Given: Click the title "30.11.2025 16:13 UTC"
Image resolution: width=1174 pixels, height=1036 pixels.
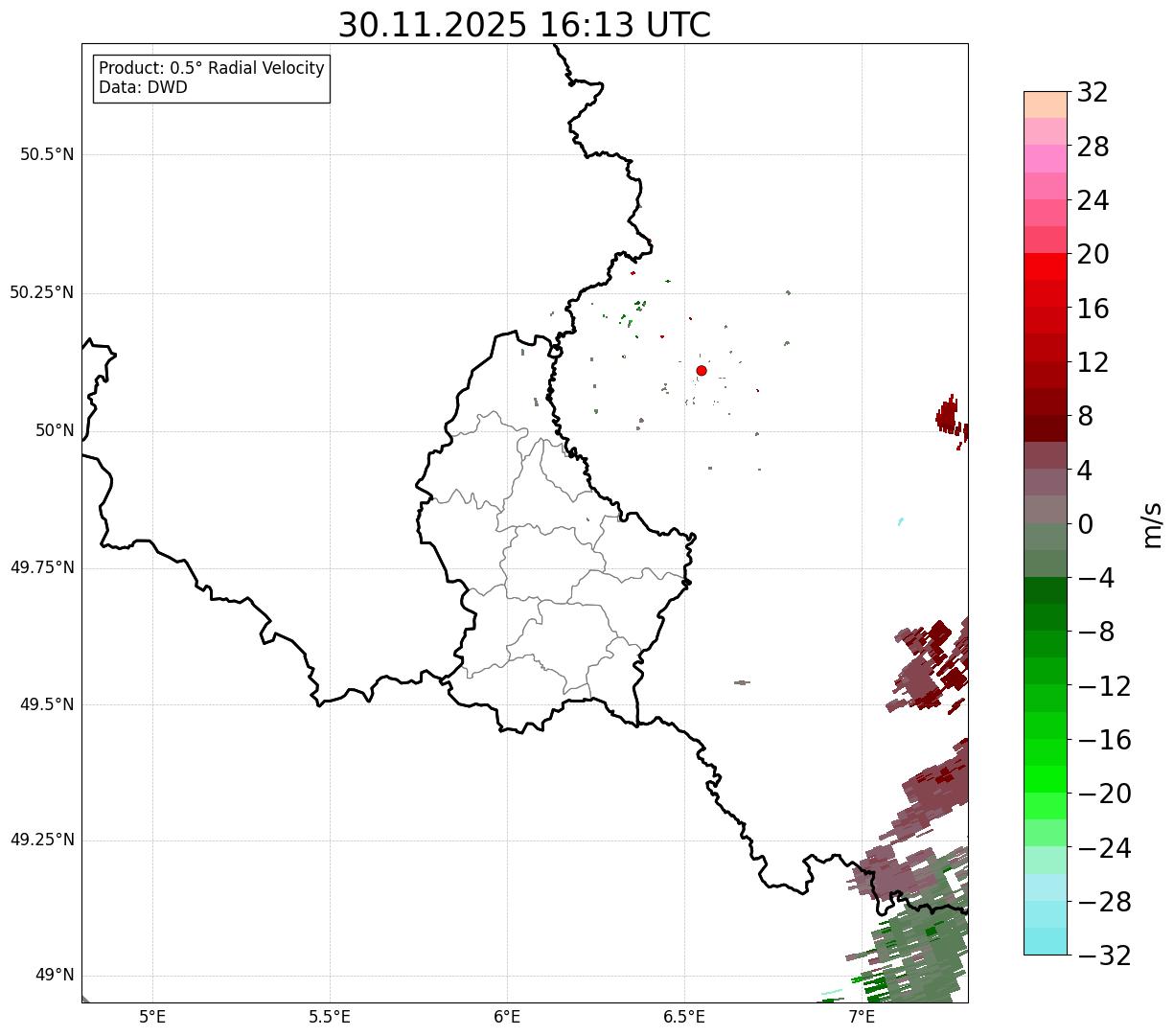Looking at the screenshot, I should tap(524, 25).
